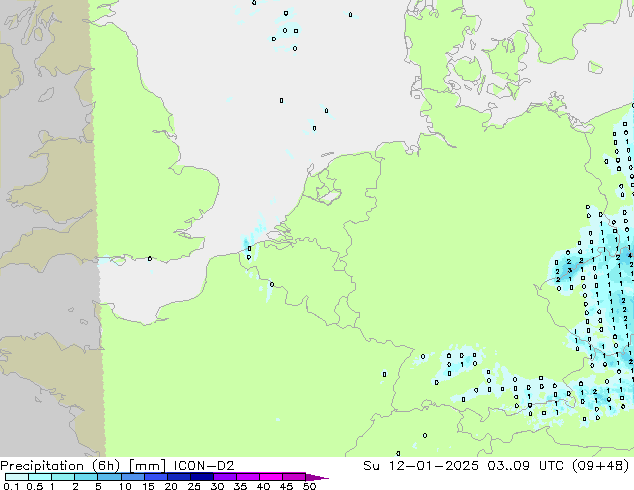Select the 25–30 mm navy legend block
The width and height of the screenshot is (634, 490).
[202, 477]
